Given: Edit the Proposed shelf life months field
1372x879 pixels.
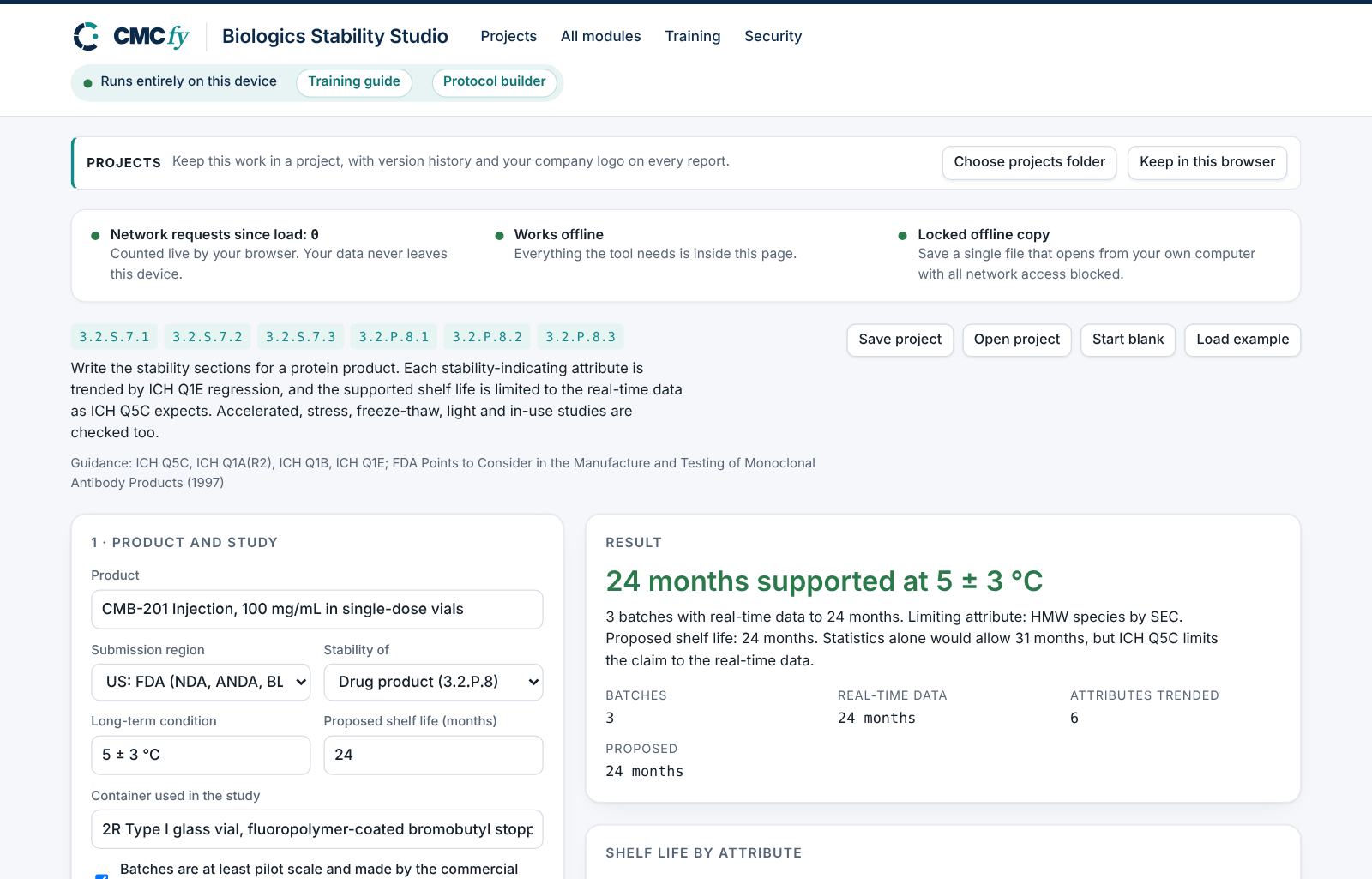Looking at the screenshot, I should click(x=433, y=755).
